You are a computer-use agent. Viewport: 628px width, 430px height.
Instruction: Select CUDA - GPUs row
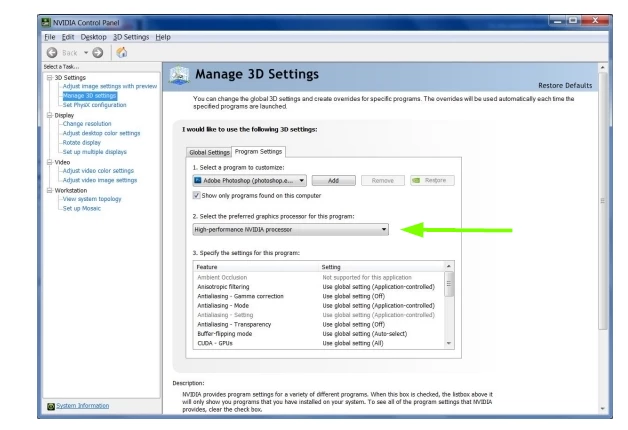tap(319, 343)
